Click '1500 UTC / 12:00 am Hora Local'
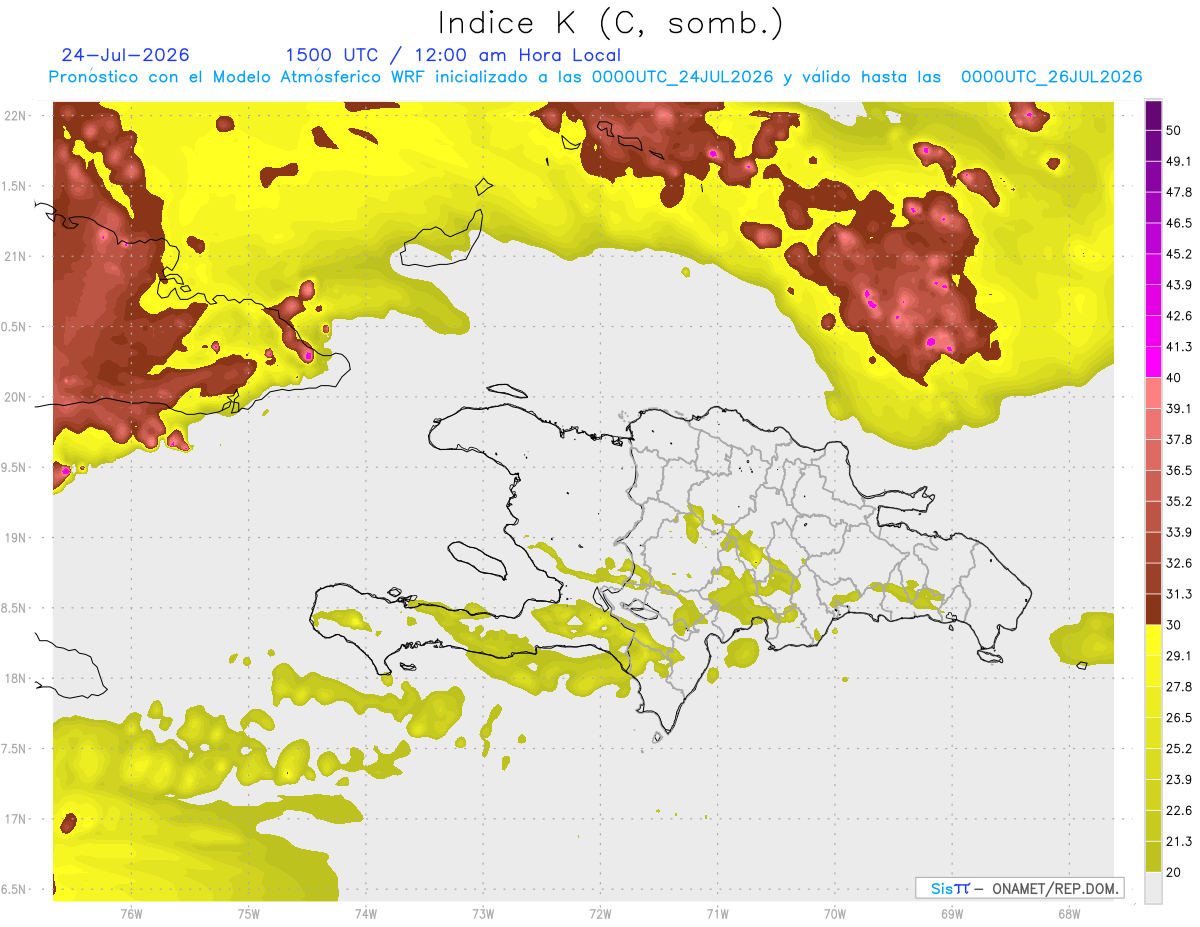This screenshot has width=1200, height=927. point(453,55)
